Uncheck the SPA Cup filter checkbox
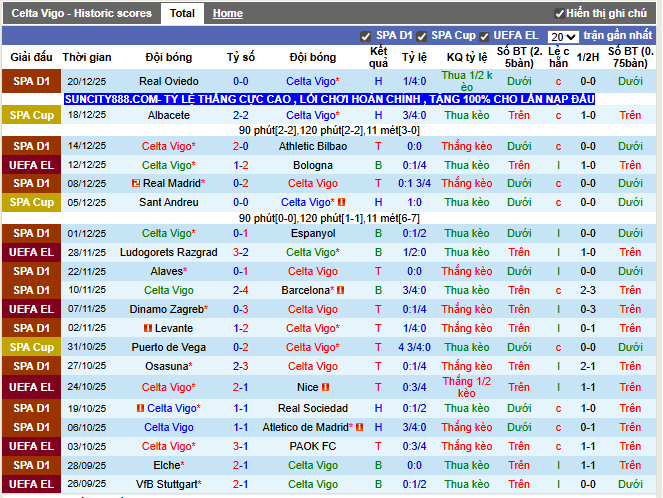This screenshot has width=663, height=498. [421, 37]
